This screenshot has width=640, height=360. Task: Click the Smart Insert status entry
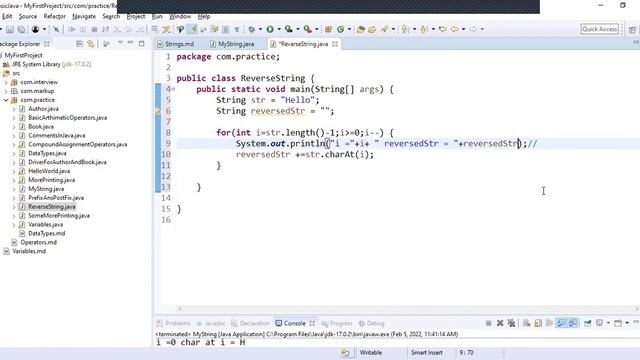427,353
